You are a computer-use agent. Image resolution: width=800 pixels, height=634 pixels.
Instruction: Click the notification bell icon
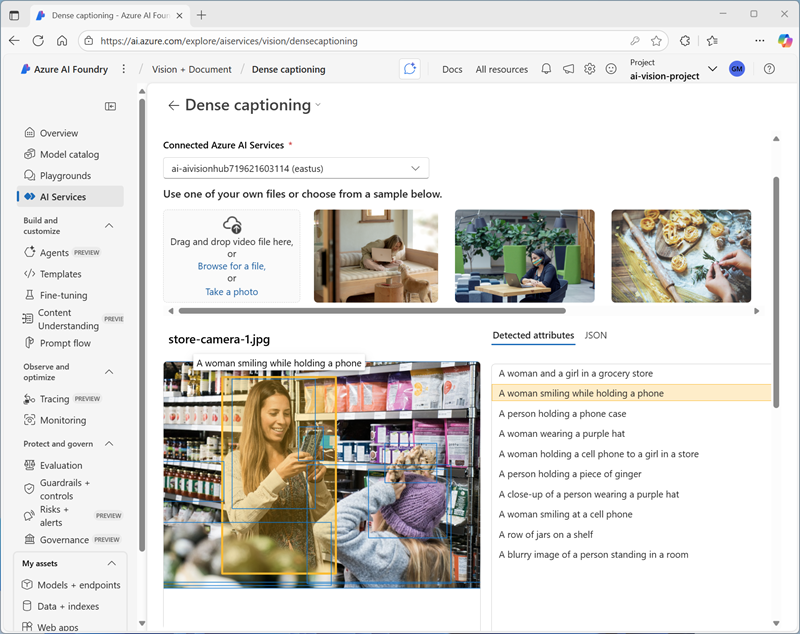[x=546, y=69]
